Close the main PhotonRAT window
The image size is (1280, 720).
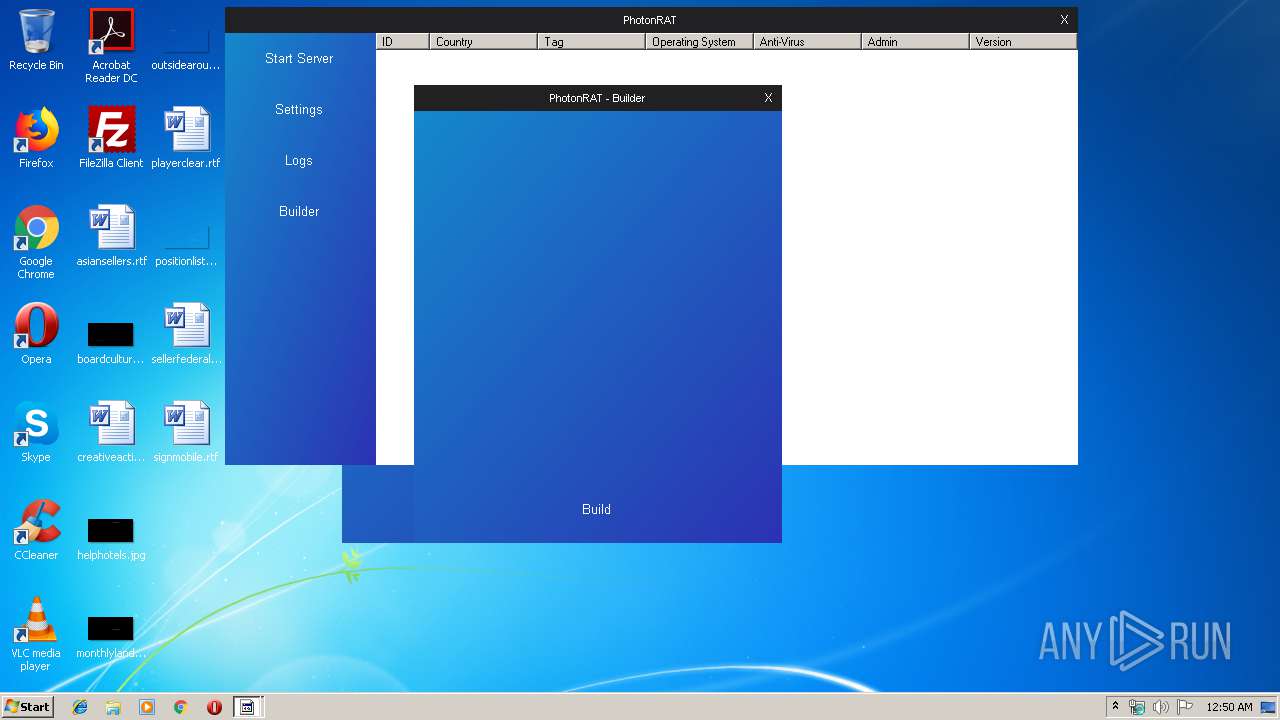[x=1064, y=20]
